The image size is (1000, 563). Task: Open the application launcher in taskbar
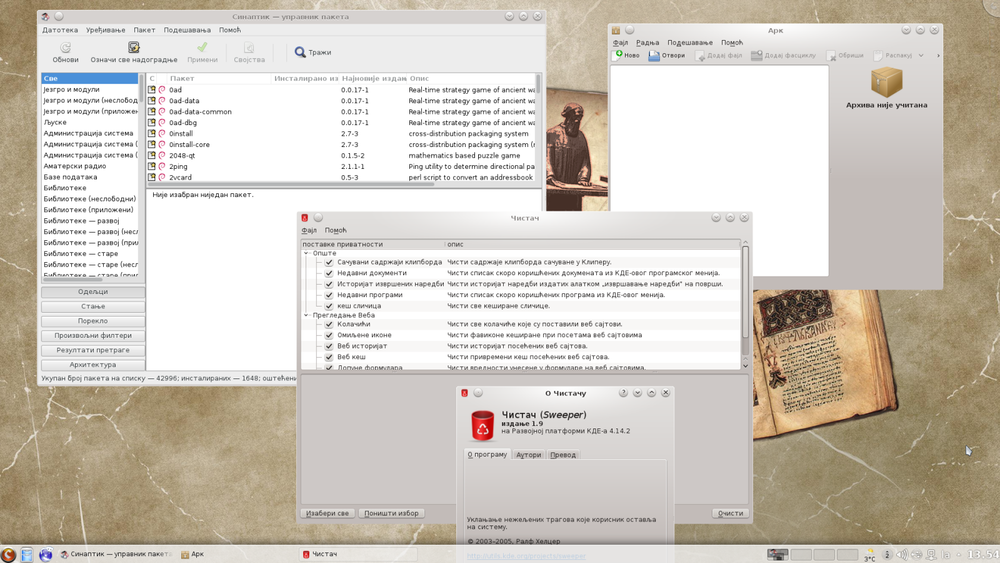pos(8,554)
